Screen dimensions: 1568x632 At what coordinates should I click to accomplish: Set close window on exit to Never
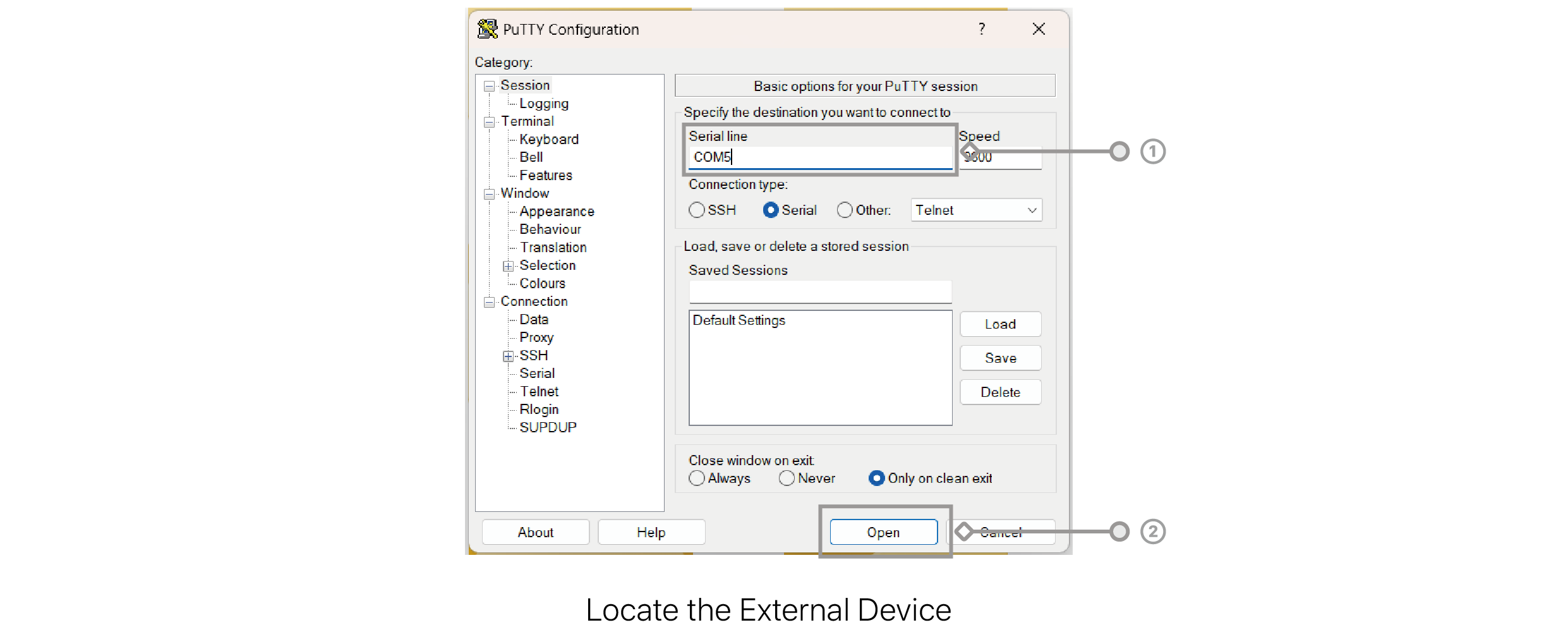pos(787,478)
